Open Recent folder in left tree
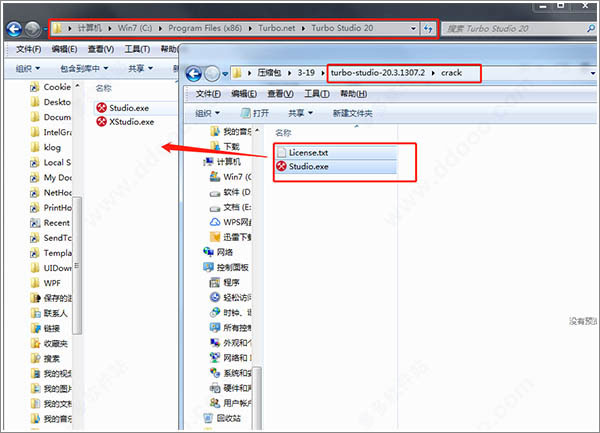Viewport: 600px width, 433px height. [x=50, y=223]
